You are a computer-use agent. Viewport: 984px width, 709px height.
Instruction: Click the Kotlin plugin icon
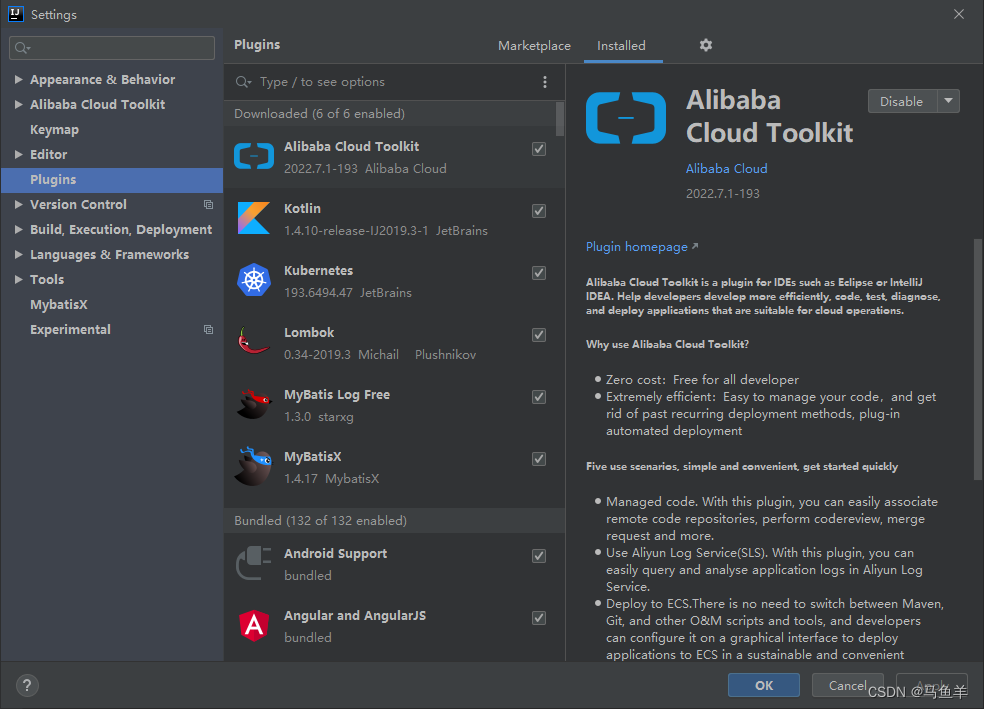click(254, 218)
